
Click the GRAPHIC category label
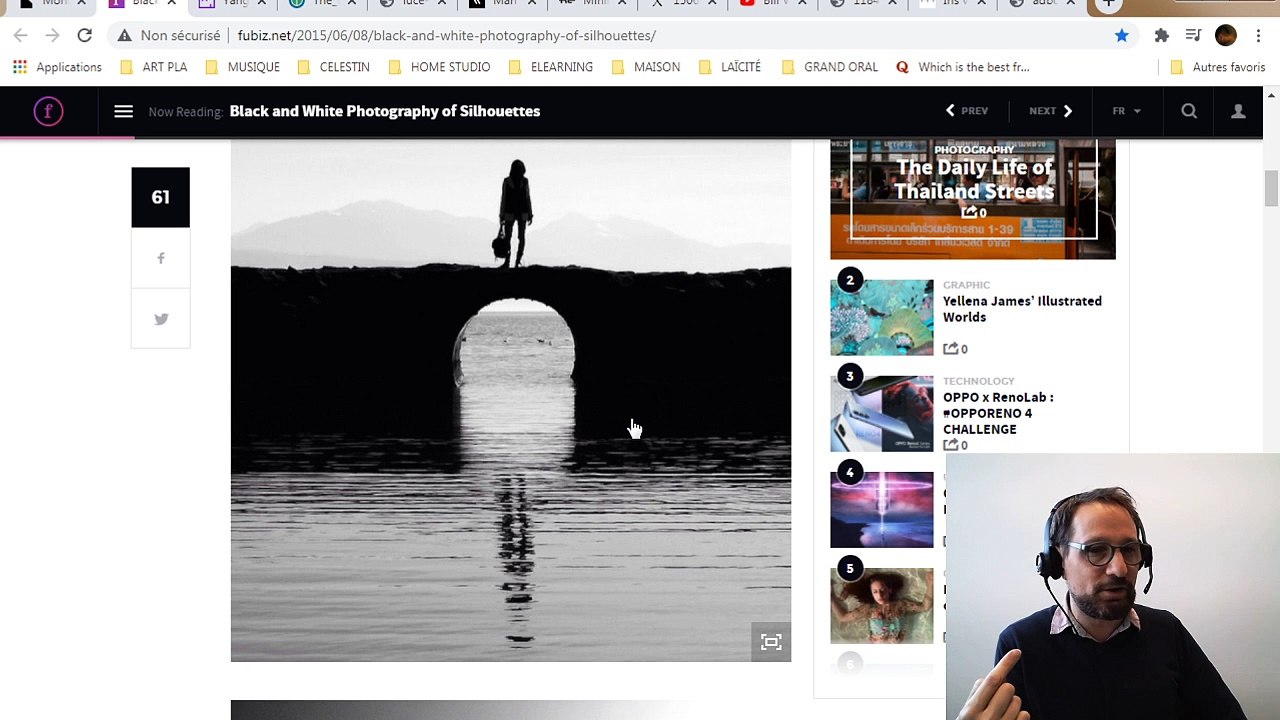click(966, 285)
